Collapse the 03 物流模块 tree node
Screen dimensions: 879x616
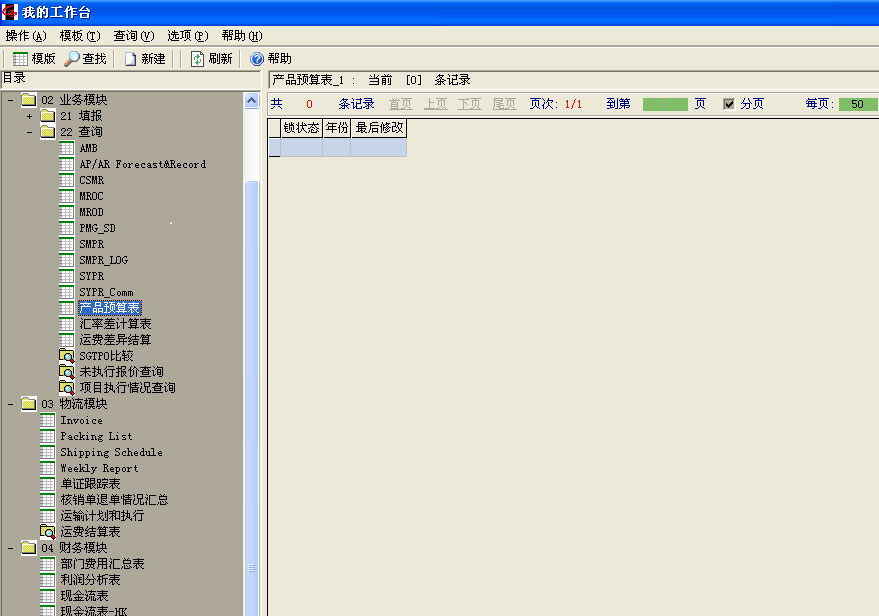click(10, 404)
